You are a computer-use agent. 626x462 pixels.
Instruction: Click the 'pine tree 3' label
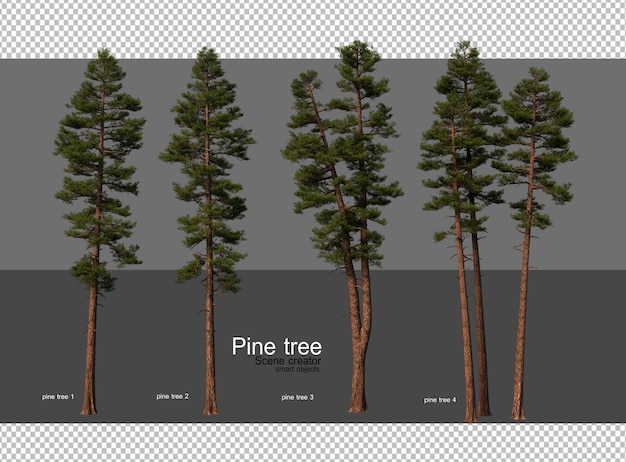coord(297,397)
